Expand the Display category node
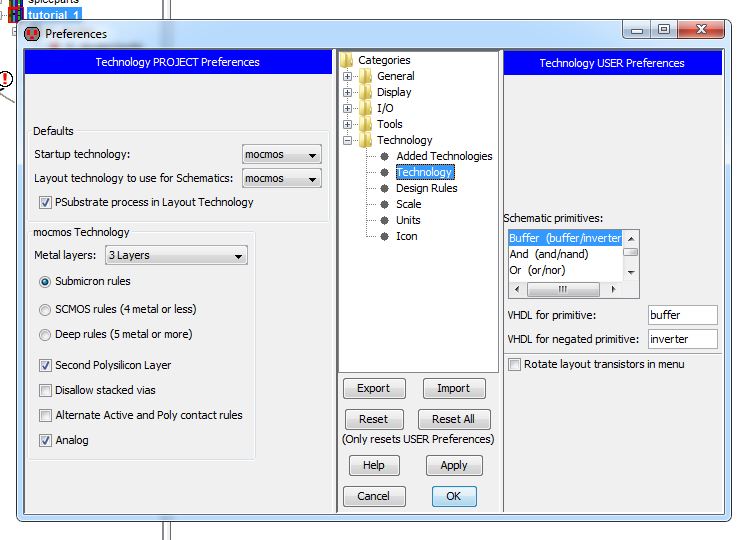This screenshot has height=540, width=744. pos(347,93)
